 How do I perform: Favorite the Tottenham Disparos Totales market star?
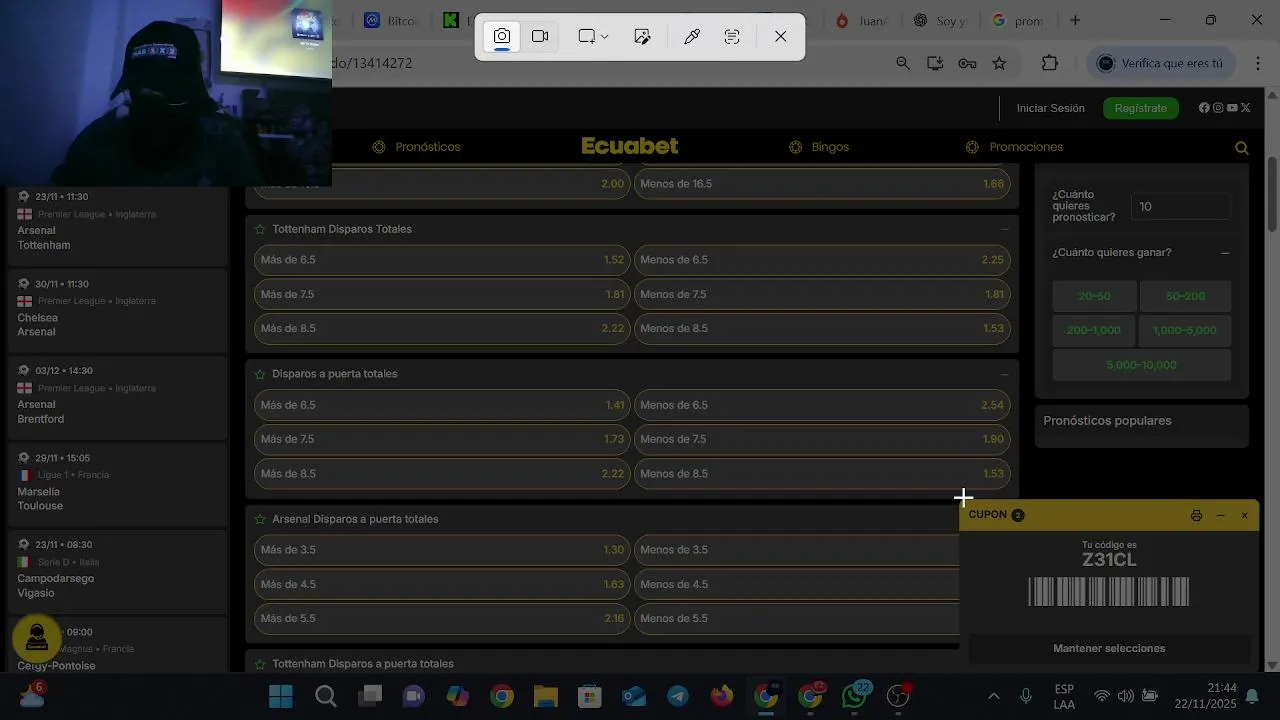tap(260, 229)
